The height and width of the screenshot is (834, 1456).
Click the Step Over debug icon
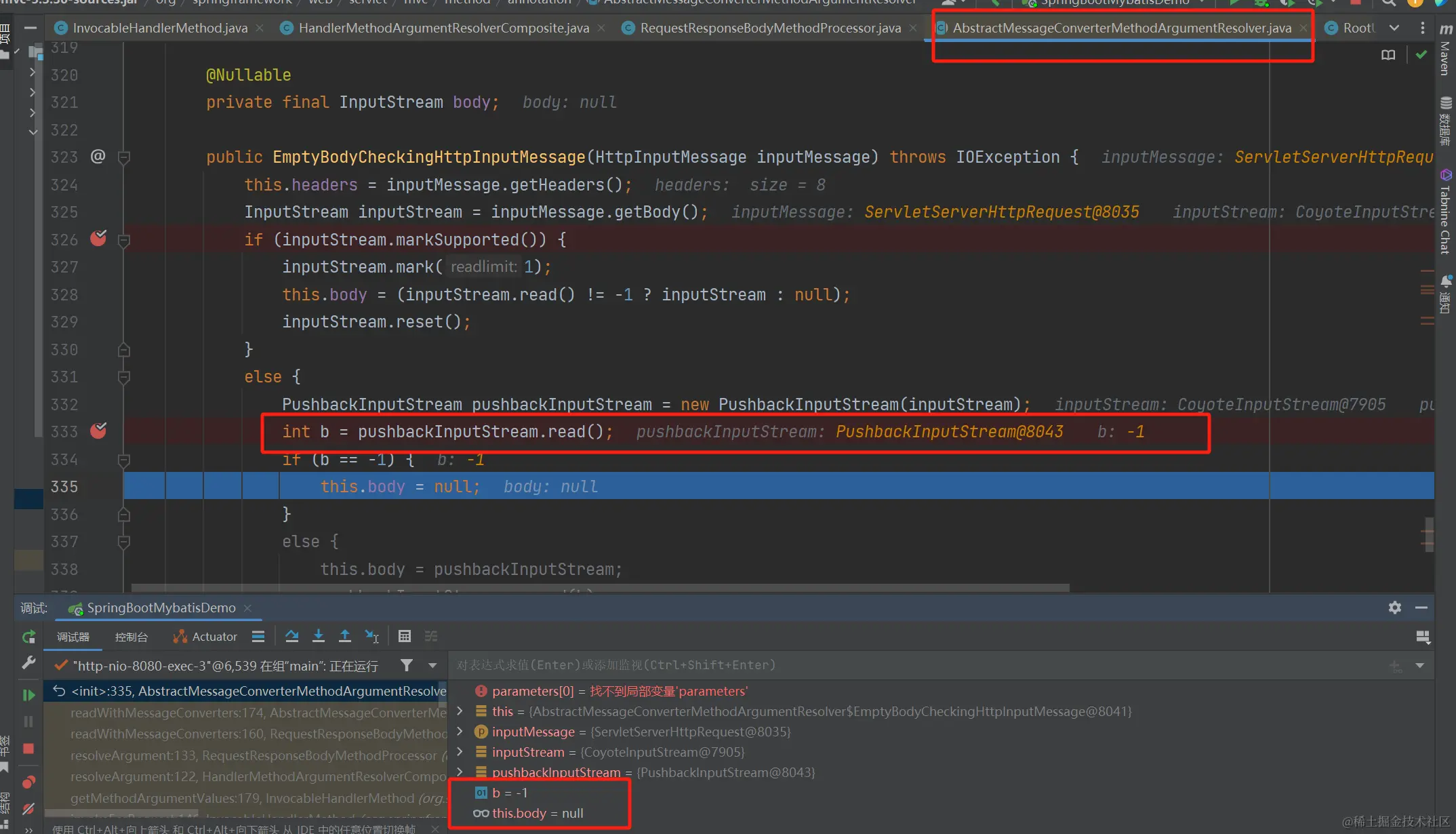292,636
